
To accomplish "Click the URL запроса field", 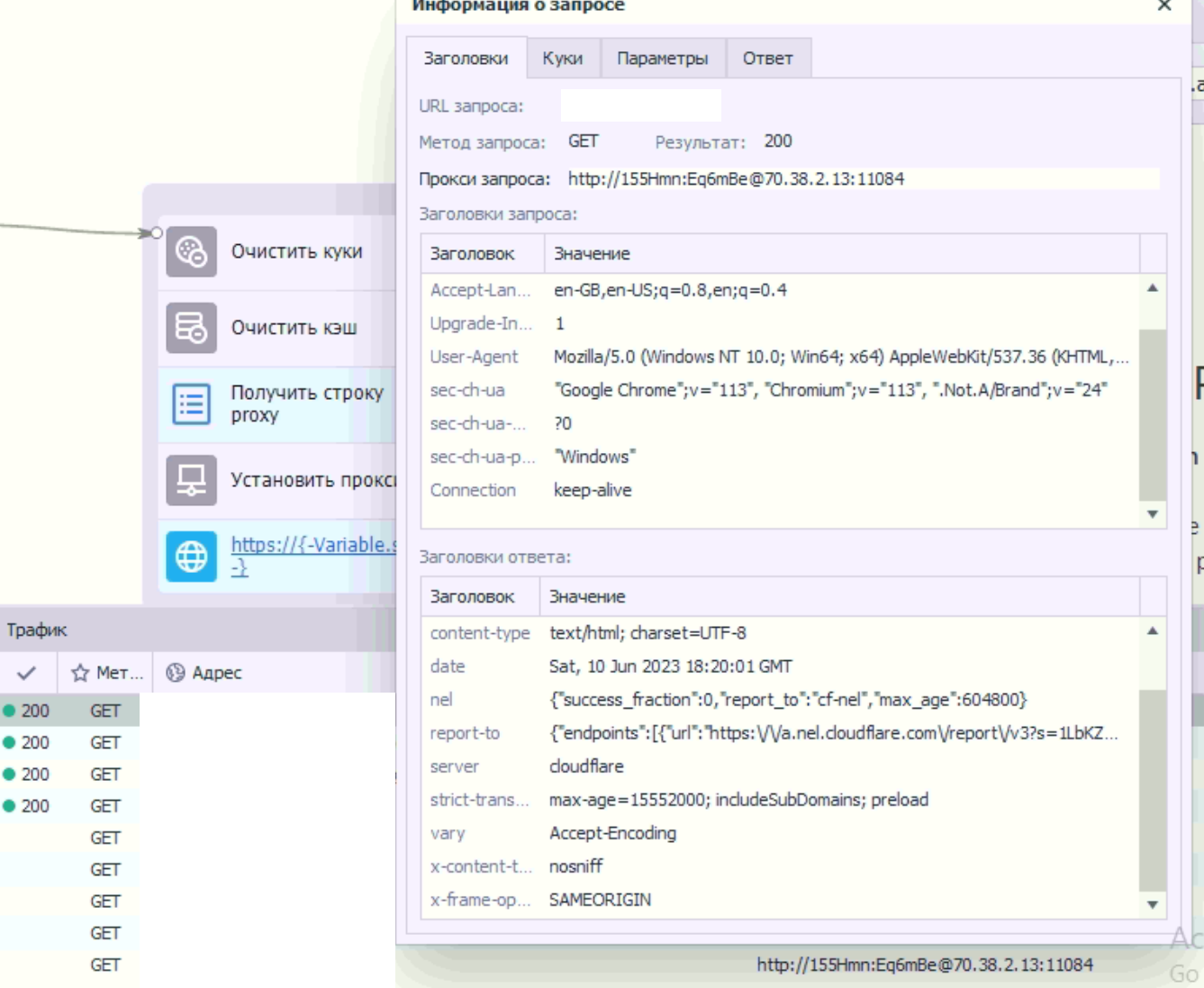I will click(641, 105).
